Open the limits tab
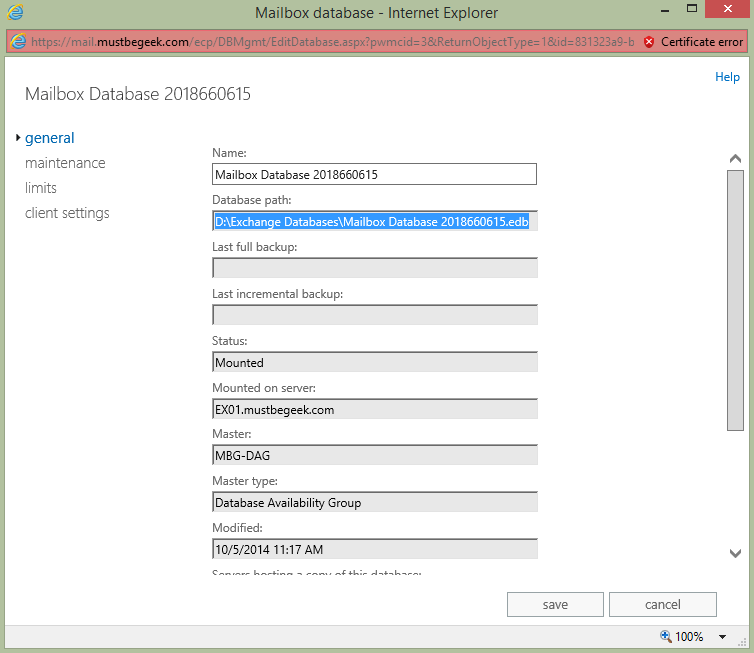 click(41, 188)
